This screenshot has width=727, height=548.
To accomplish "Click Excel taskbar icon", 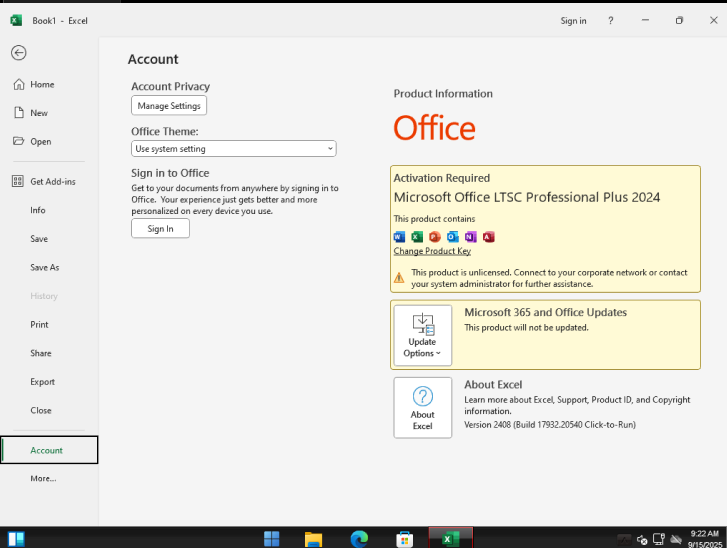I will click(450, 538).
